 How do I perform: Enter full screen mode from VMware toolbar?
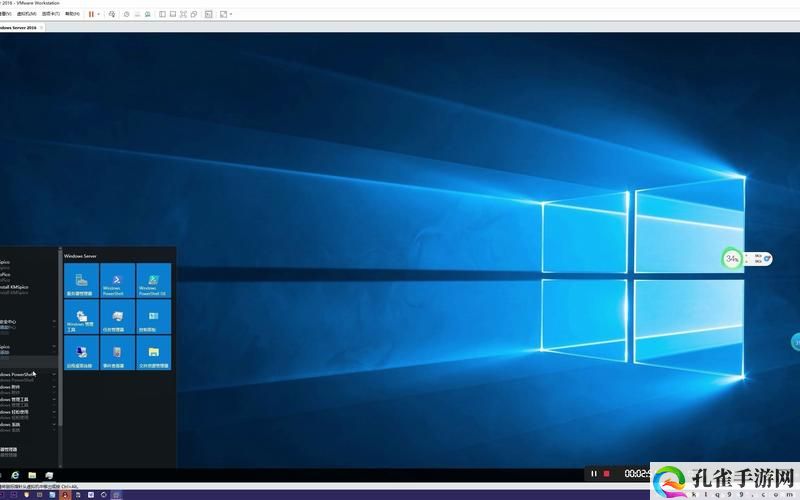(x=183, y=14)
